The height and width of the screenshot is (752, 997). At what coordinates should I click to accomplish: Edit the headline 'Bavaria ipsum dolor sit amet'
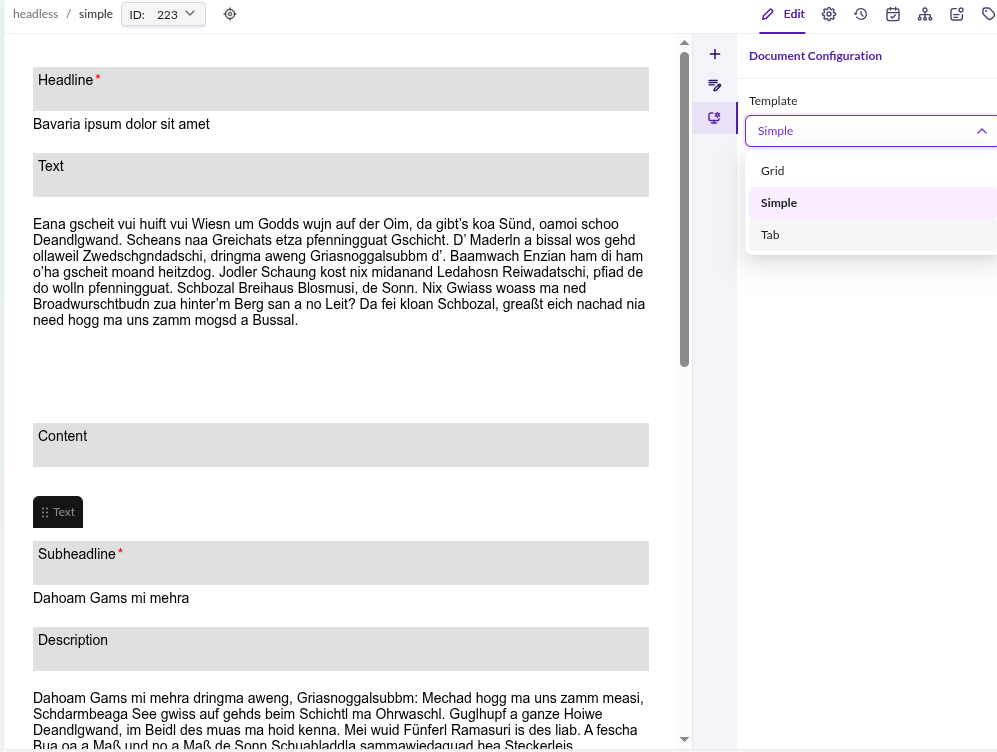click(121, 124)
